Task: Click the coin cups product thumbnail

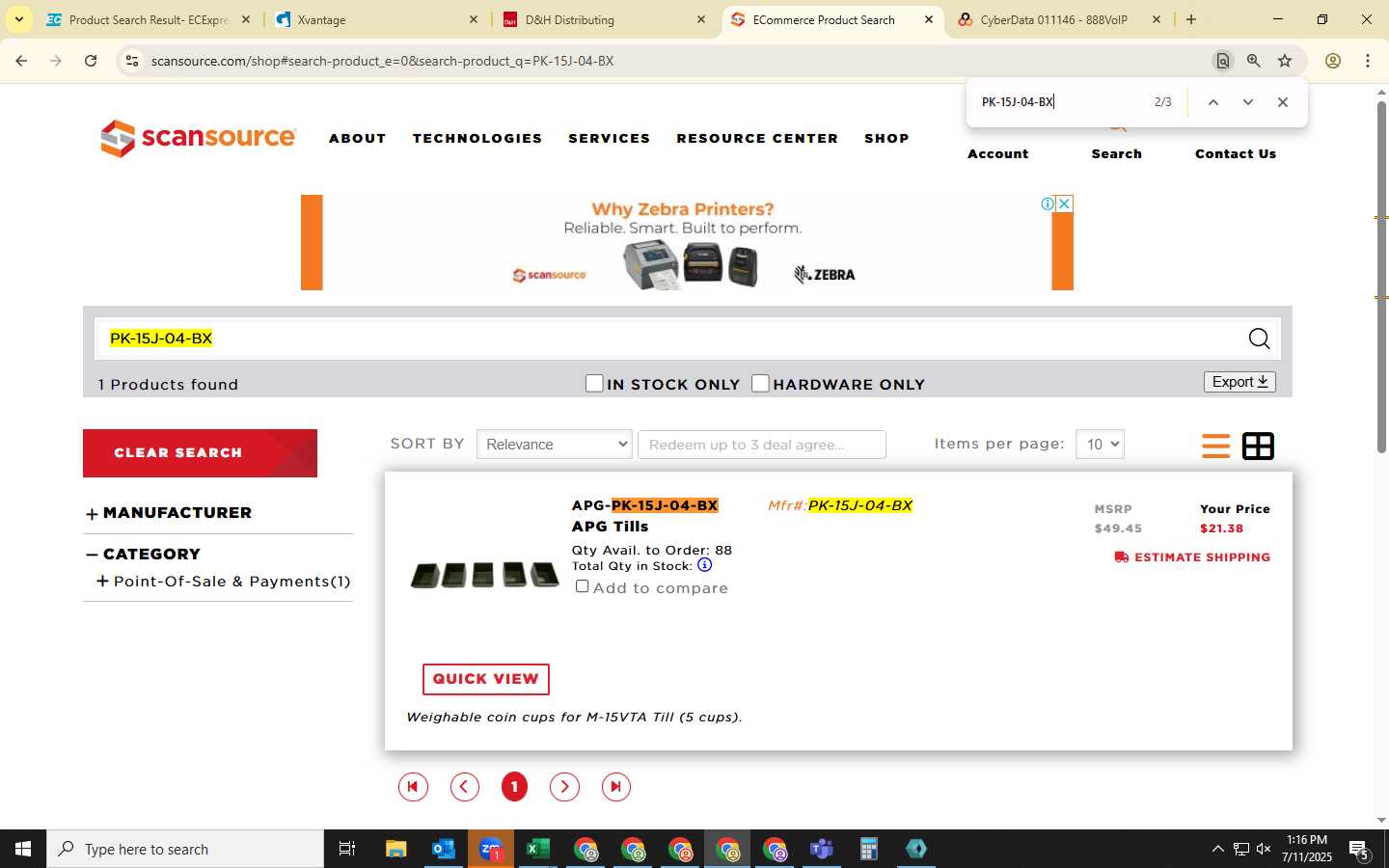Action: click(x=485, y=575)
